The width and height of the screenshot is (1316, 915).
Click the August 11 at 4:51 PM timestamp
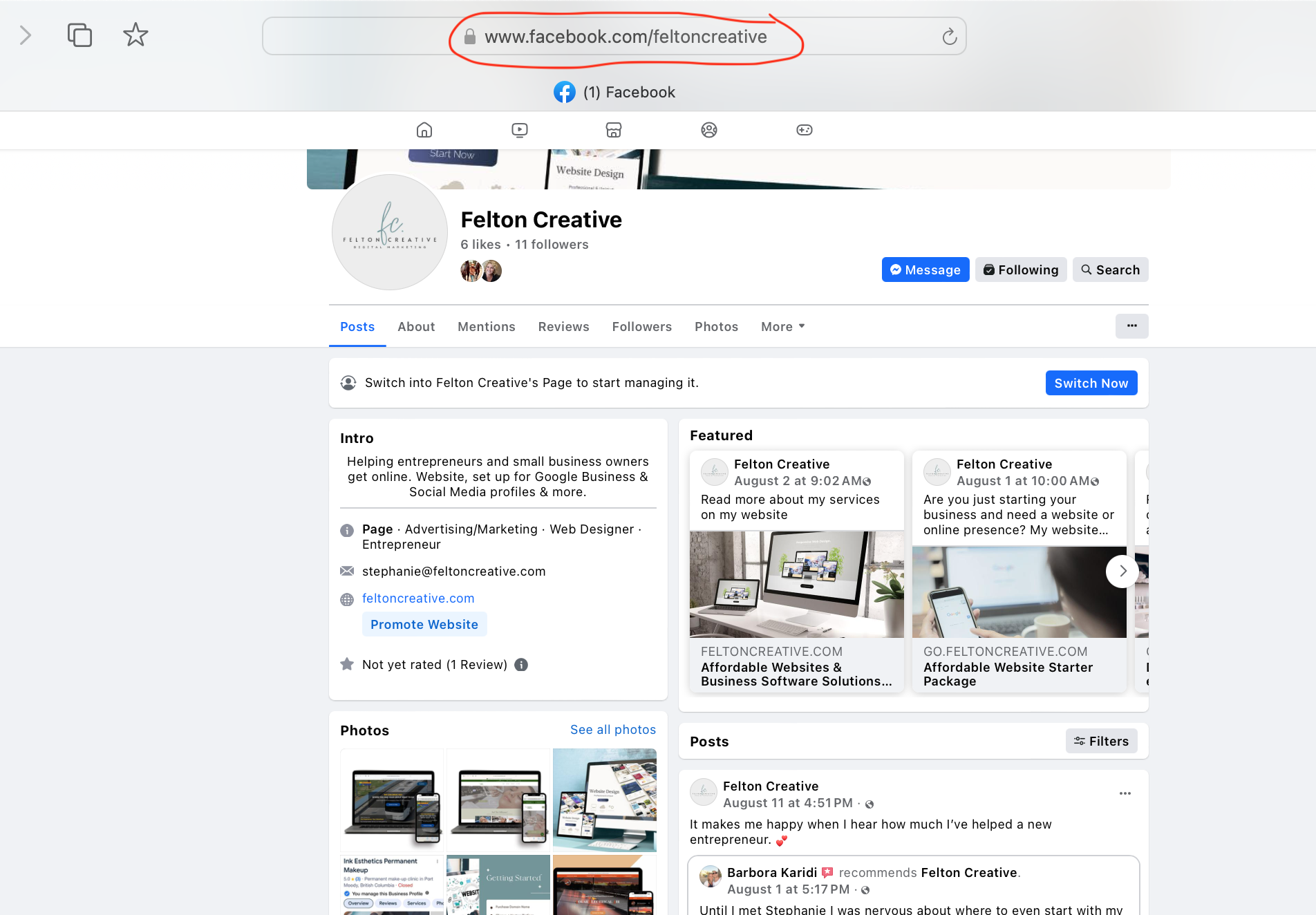click(788, 803)
